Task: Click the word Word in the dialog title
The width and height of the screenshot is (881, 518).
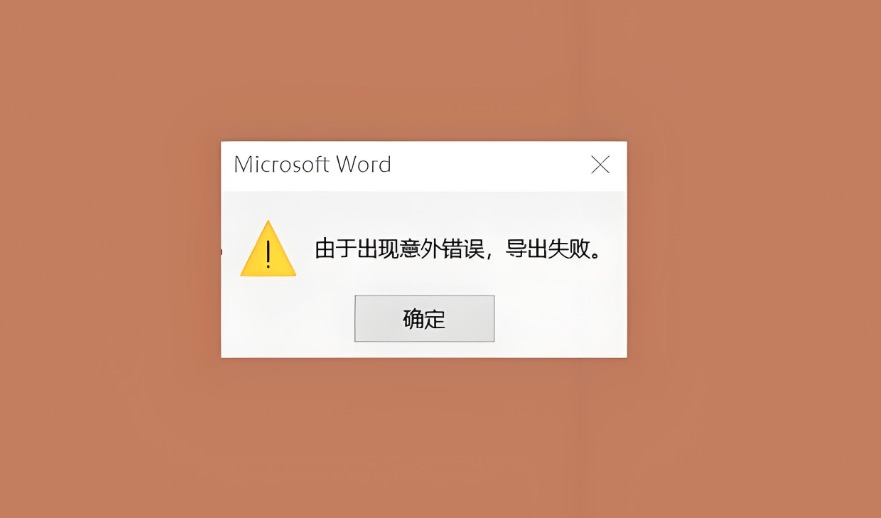Action: click(x=364, y=165)
